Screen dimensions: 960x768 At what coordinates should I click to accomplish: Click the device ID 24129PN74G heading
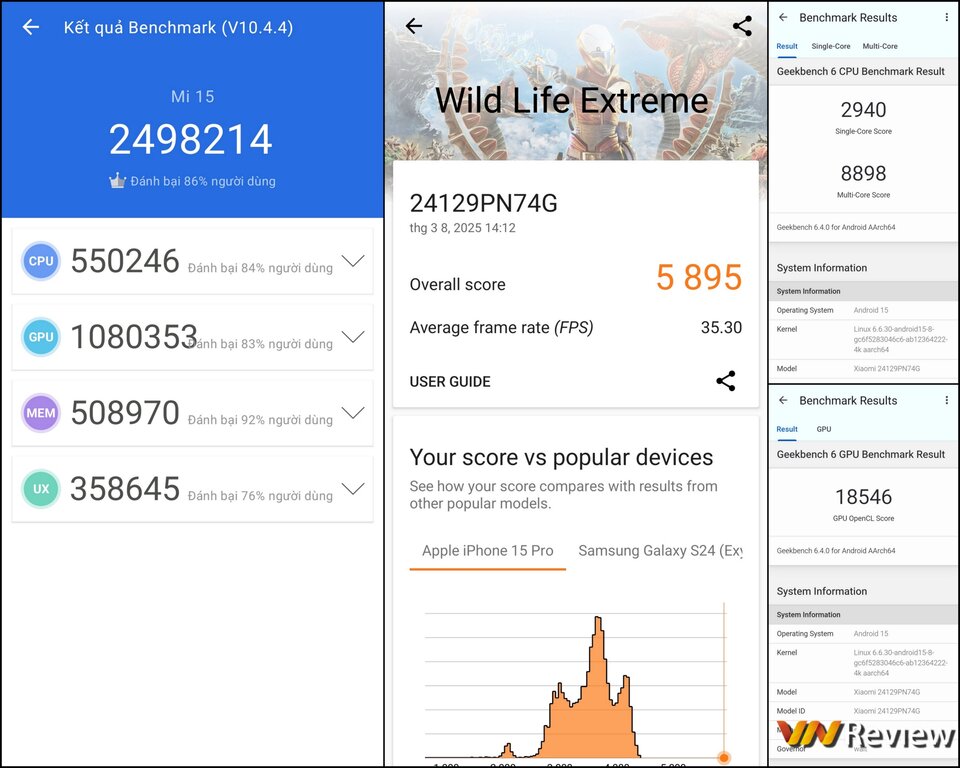[484, 203]
